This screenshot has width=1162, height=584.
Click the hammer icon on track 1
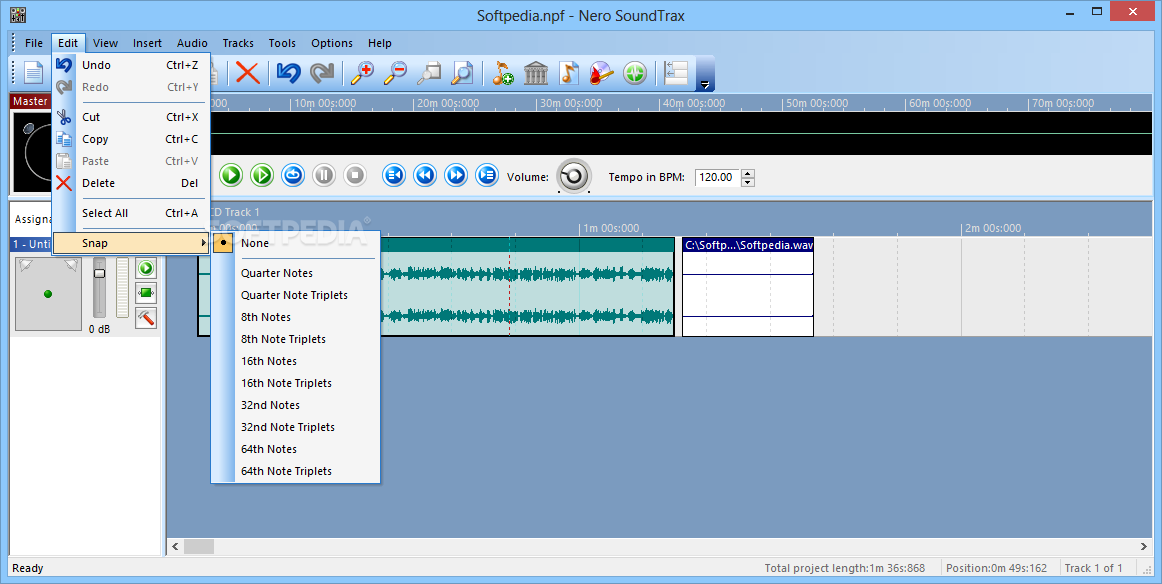[x=146, y=317]
